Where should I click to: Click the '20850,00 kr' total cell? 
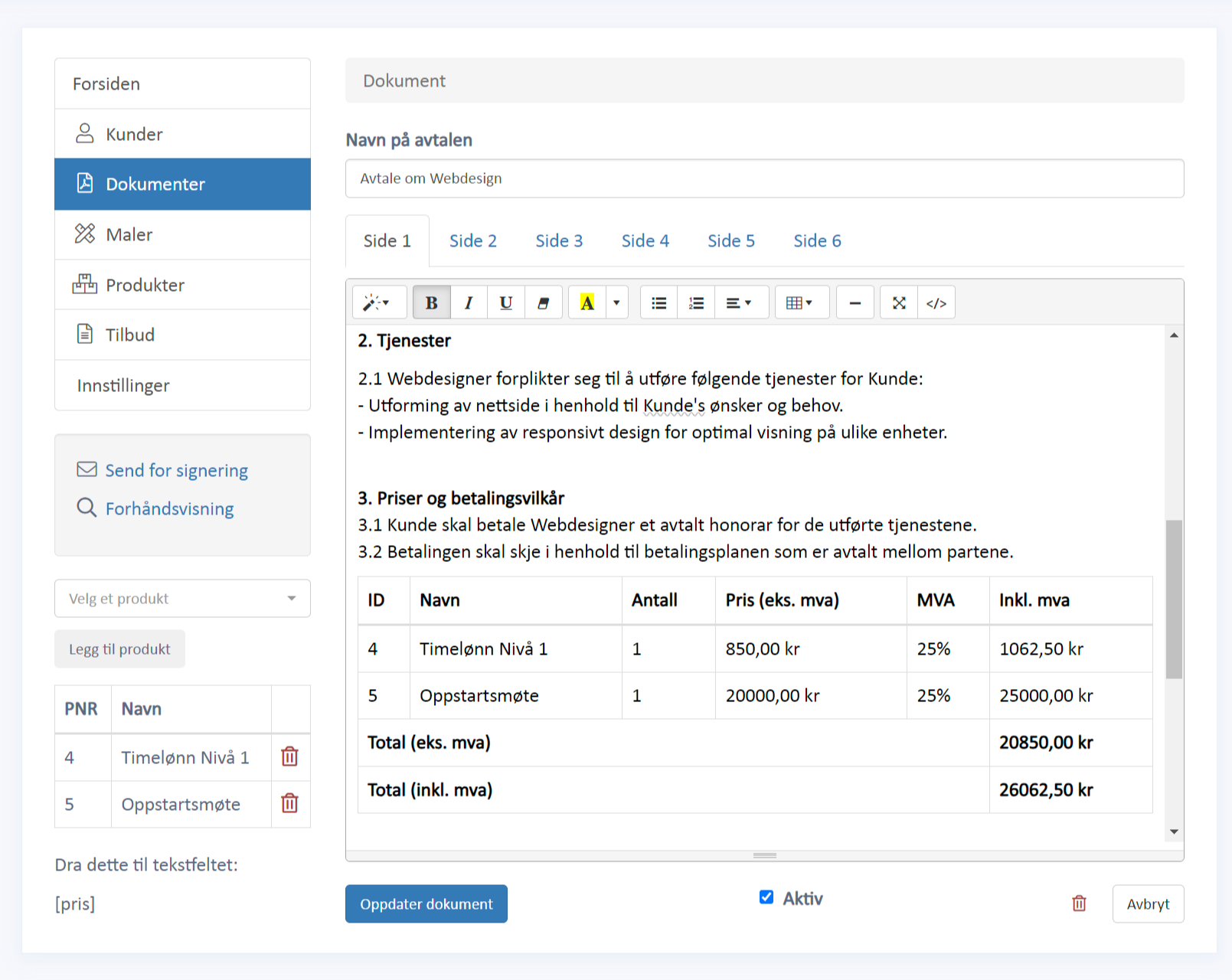[x=1070, y=743]
